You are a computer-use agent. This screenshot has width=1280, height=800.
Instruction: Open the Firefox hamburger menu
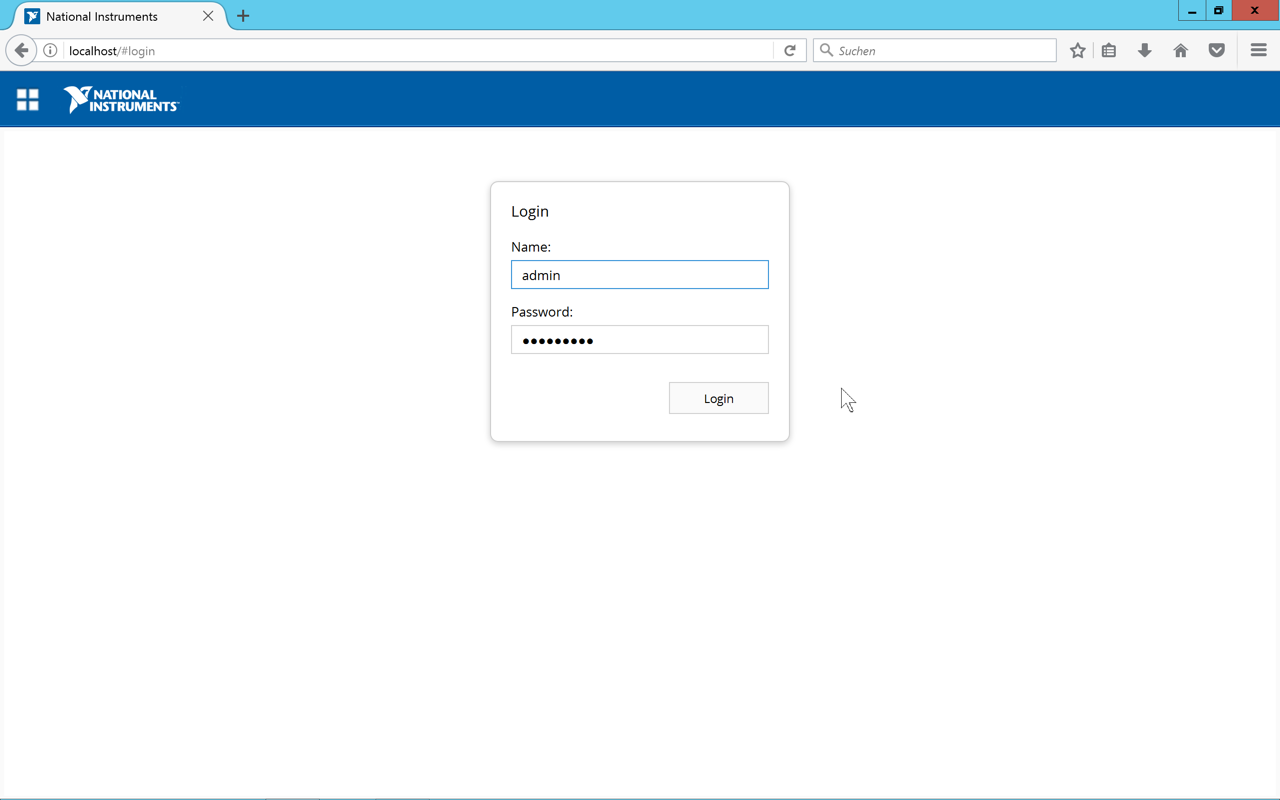(x=1258, y=50)
